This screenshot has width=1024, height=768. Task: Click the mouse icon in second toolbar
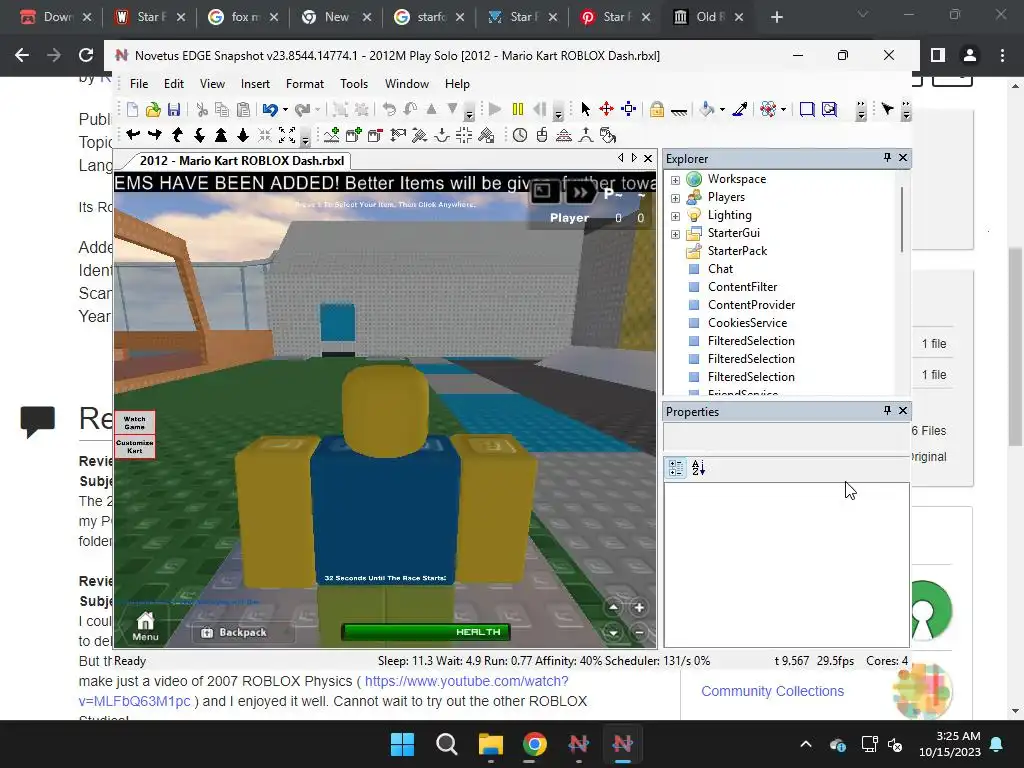coord(542,135)
